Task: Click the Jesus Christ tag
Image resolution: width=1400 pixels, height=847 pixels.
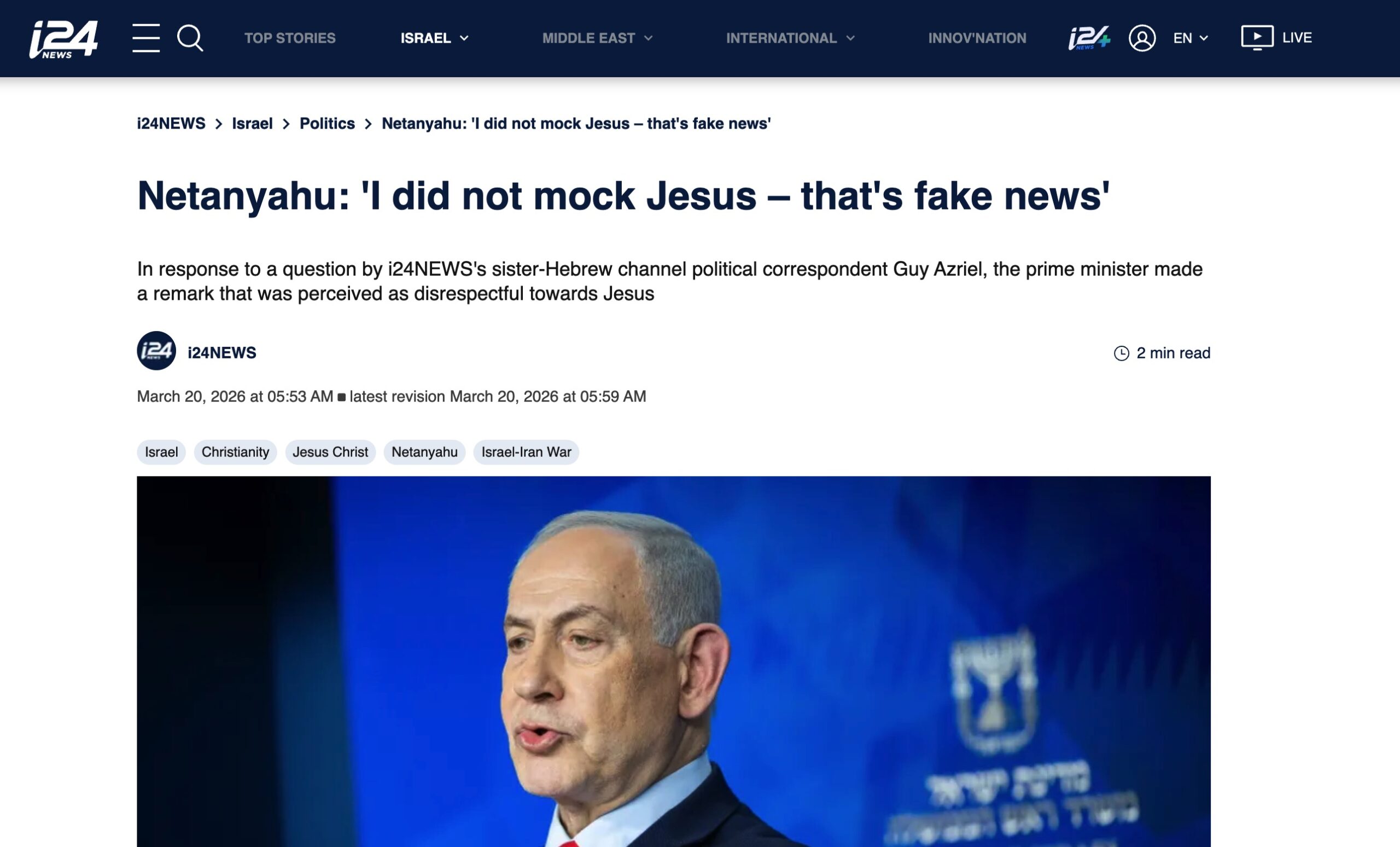Action: pos(330,452)
